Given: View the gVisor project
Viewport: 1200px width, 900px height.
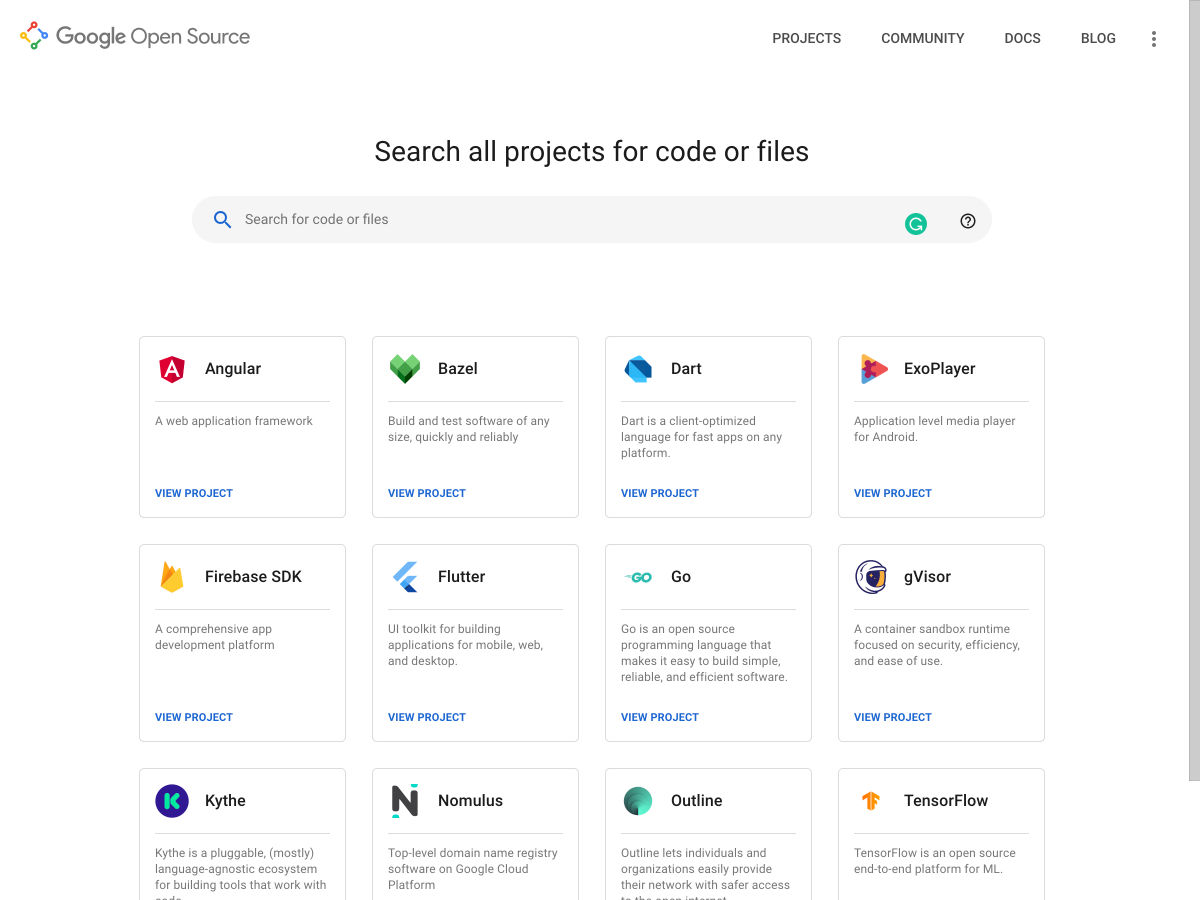Looking at the screenshot, I should tap(893, 717).
